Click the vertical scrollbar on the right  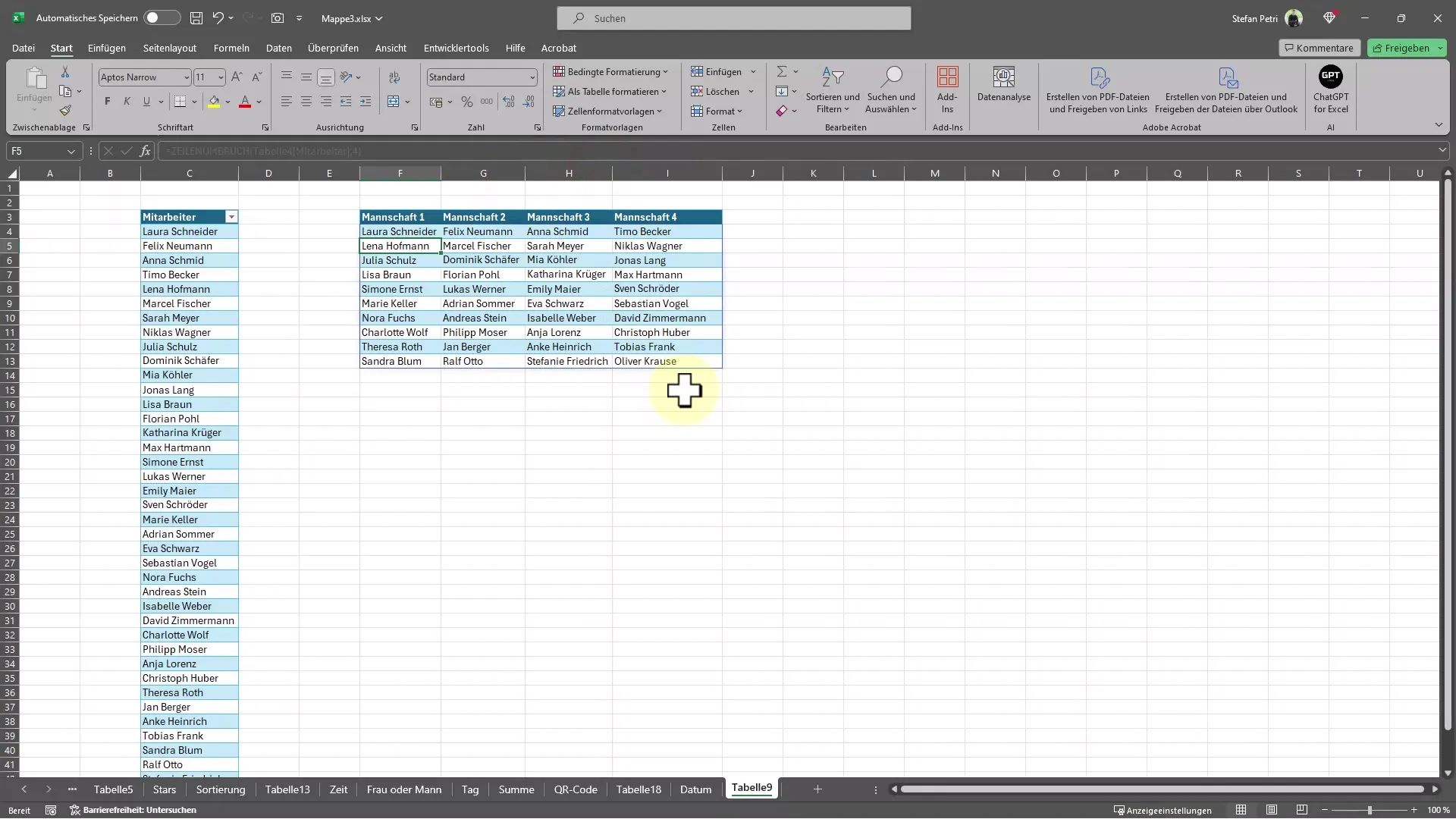pyautogui.click(x=1448, y=453)
